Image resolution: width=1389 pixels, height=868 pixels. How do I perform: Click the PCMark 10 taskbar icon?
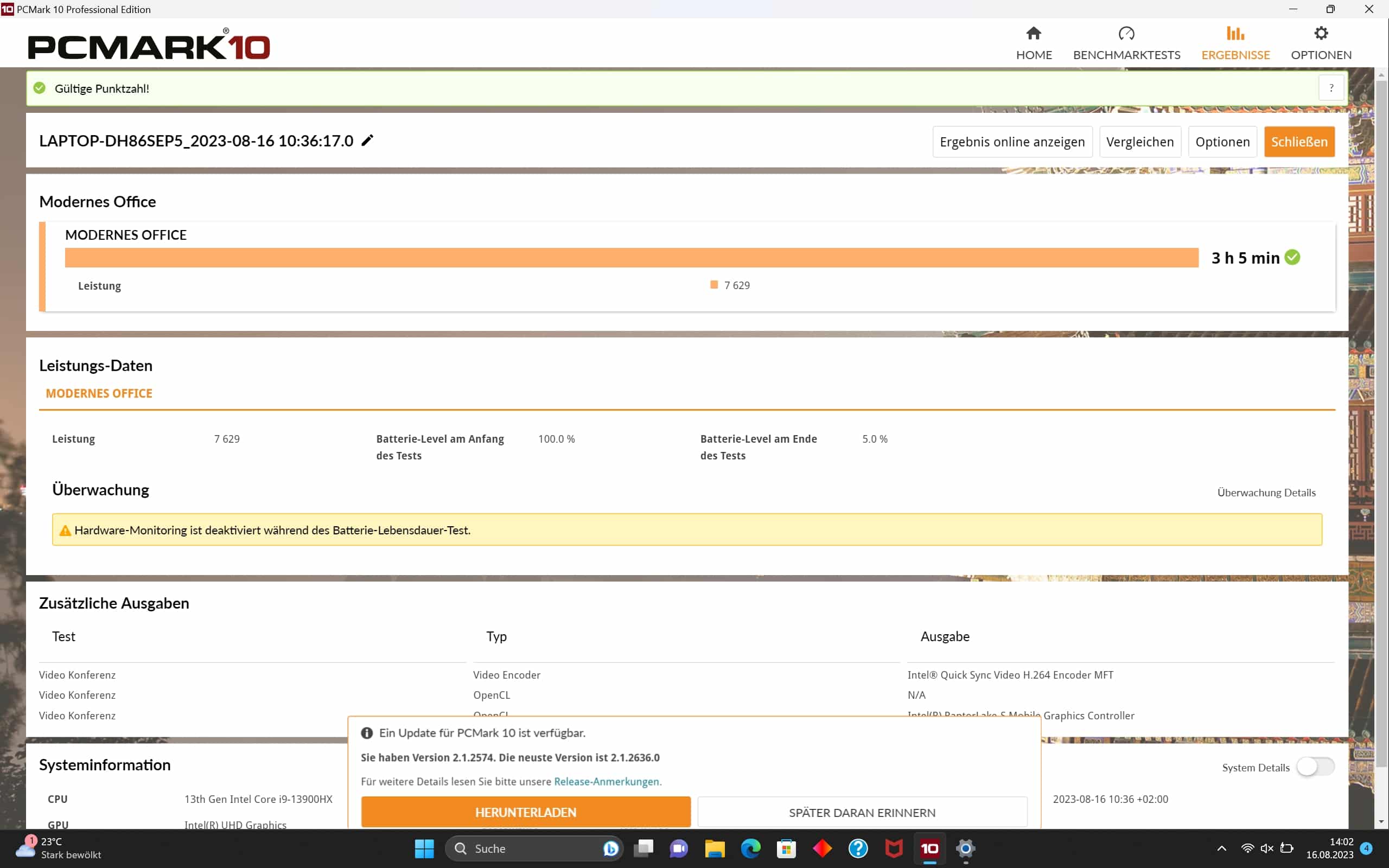coord(930,848)
